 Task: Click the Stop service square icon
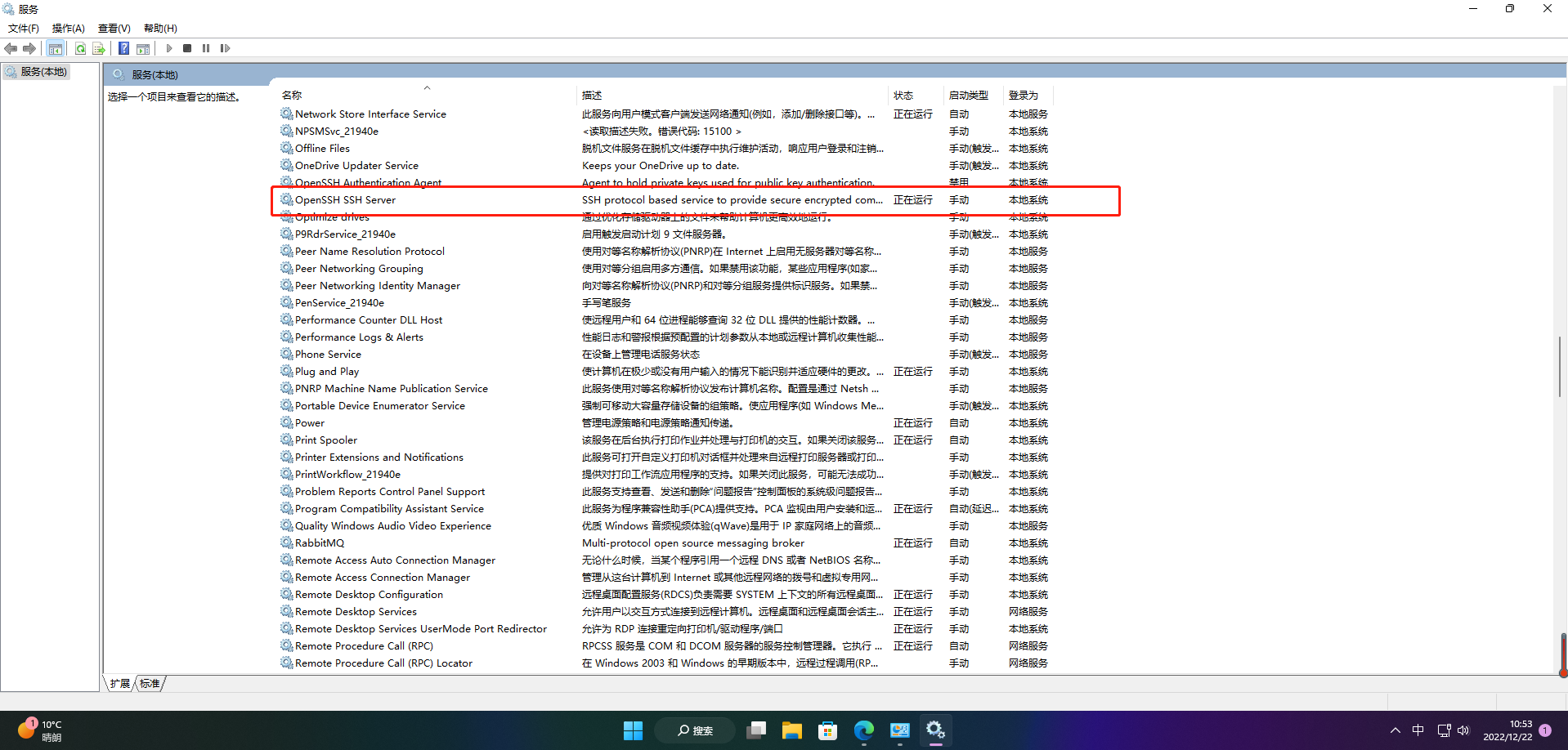[187, 48]
